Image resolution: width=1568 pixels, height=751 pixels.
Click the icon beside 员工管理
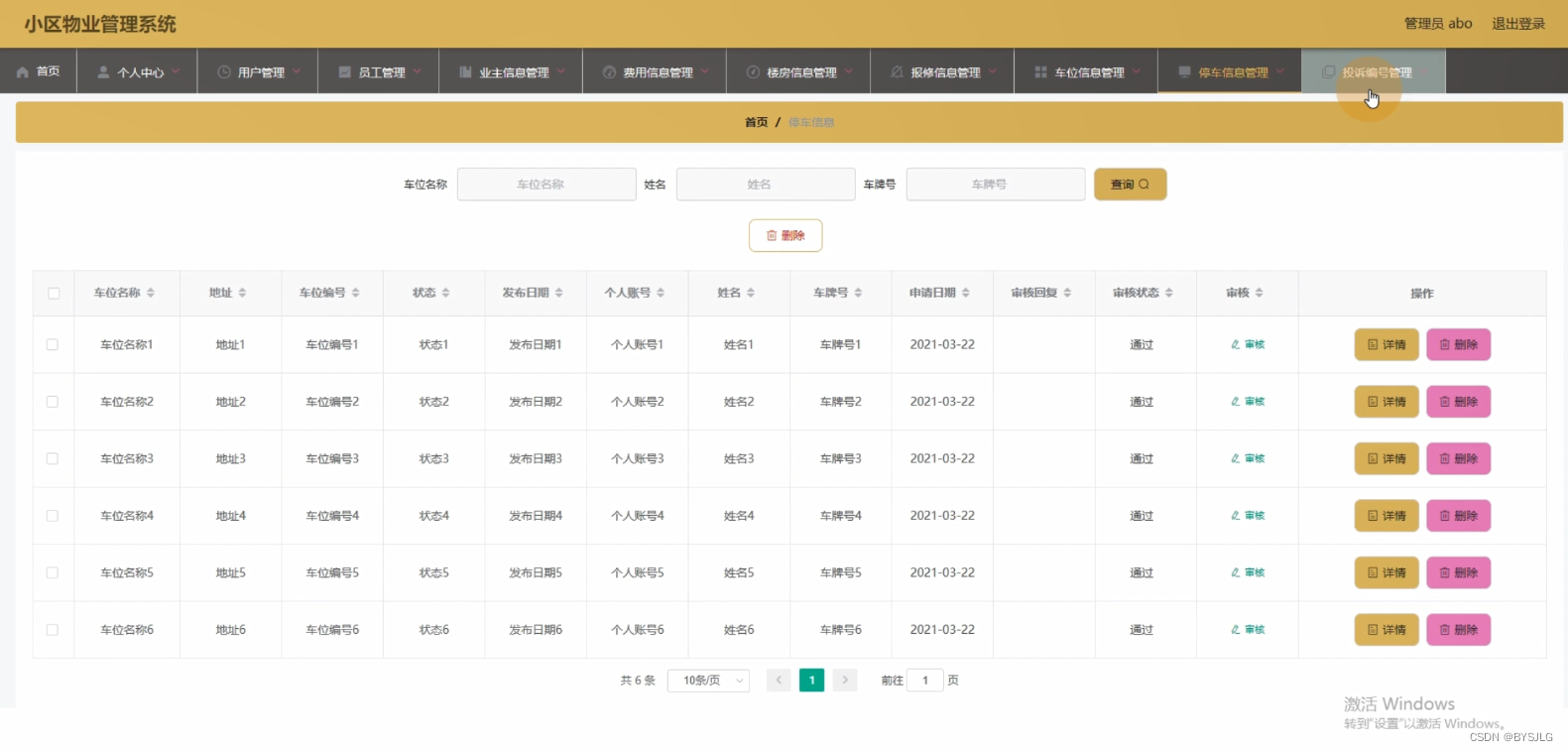345,72
